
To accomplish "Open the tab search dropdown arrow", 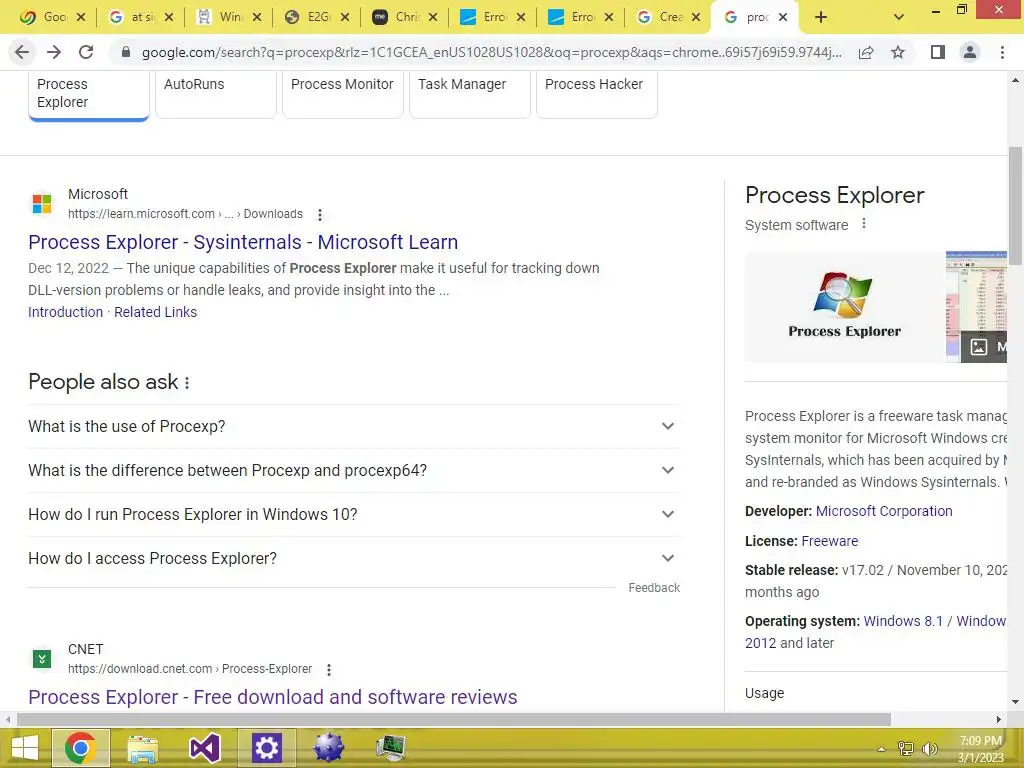I will coord(899,18).
